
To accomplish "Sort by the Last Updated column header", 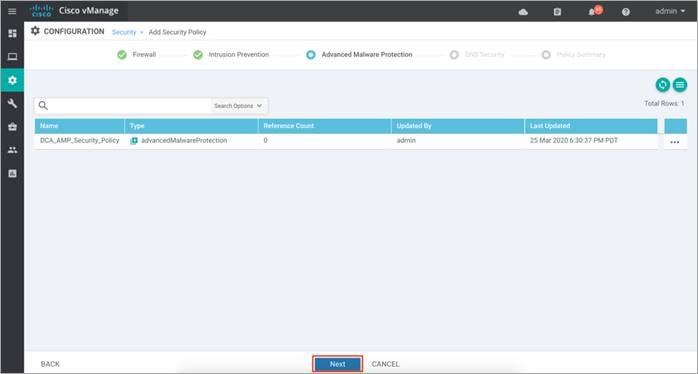I will (x=591, y=126).
